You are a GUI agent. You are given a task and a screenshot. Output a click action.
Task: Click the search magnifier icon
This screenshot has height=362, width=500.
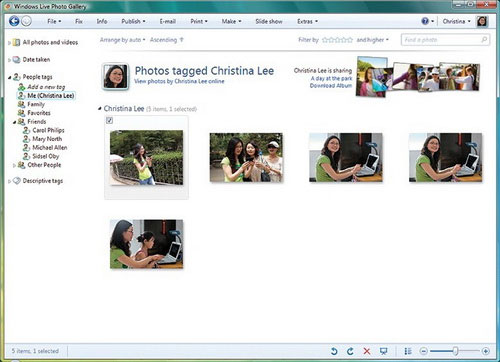pyautogui.click(x=484, y=40)
